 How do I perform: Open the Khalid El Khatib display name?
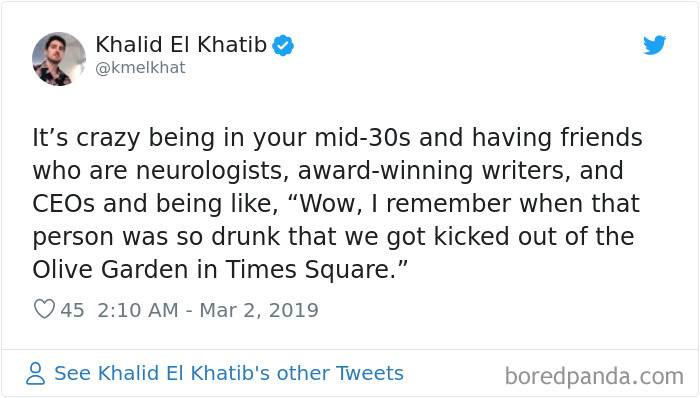[x=181, y=45]
